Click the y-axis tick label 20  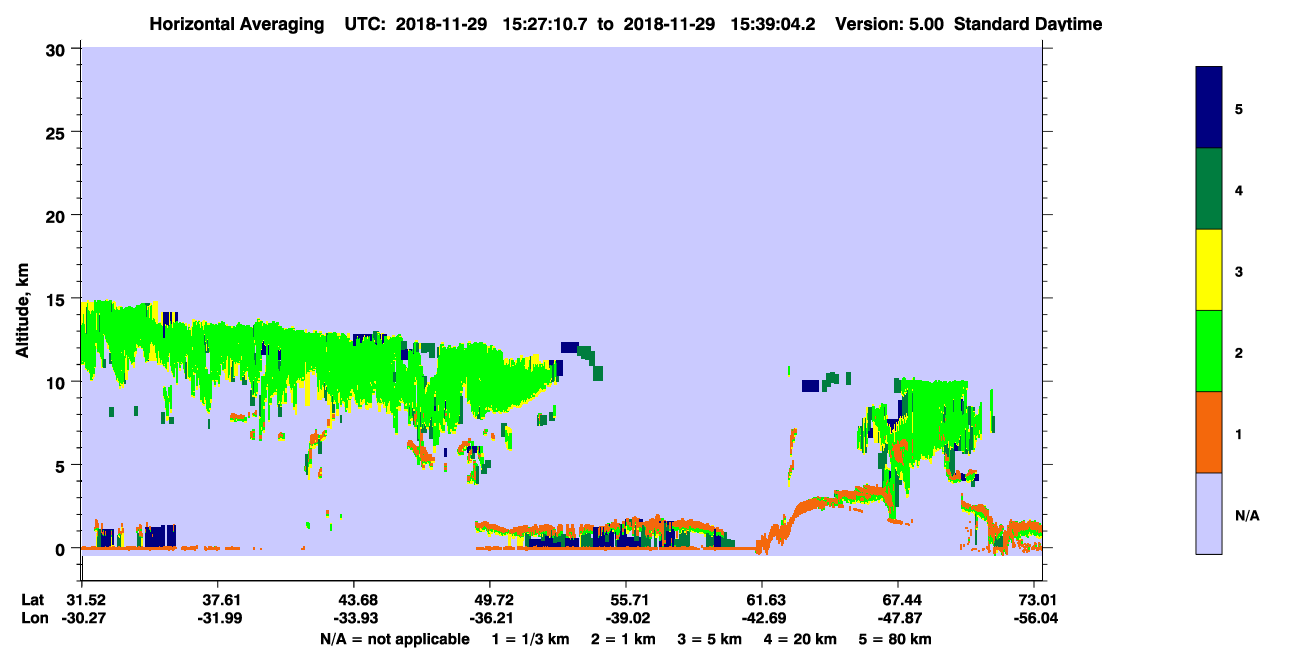58,215
